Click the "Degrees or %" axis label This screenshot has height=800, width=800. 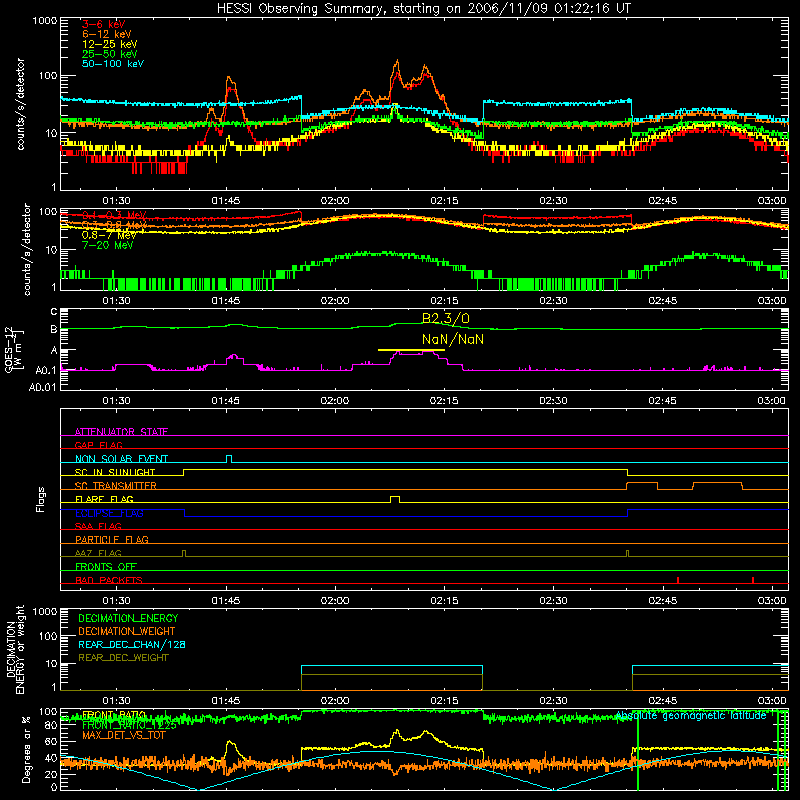pos(26,749)
